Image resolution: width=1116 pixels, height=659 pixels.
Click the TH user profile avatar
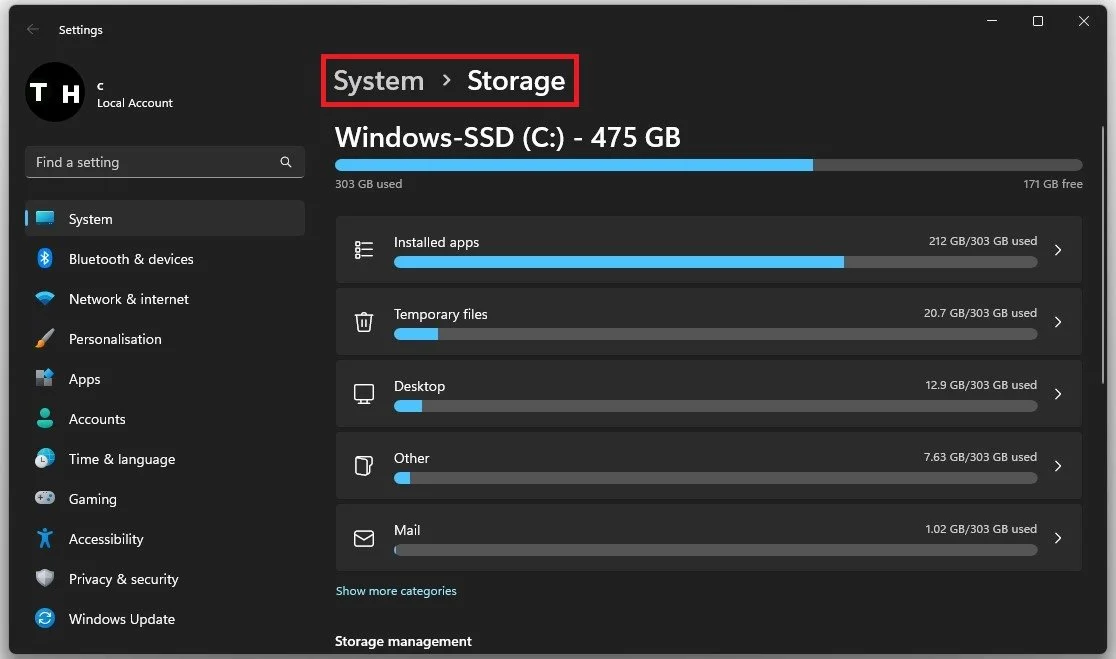(55, 92)
